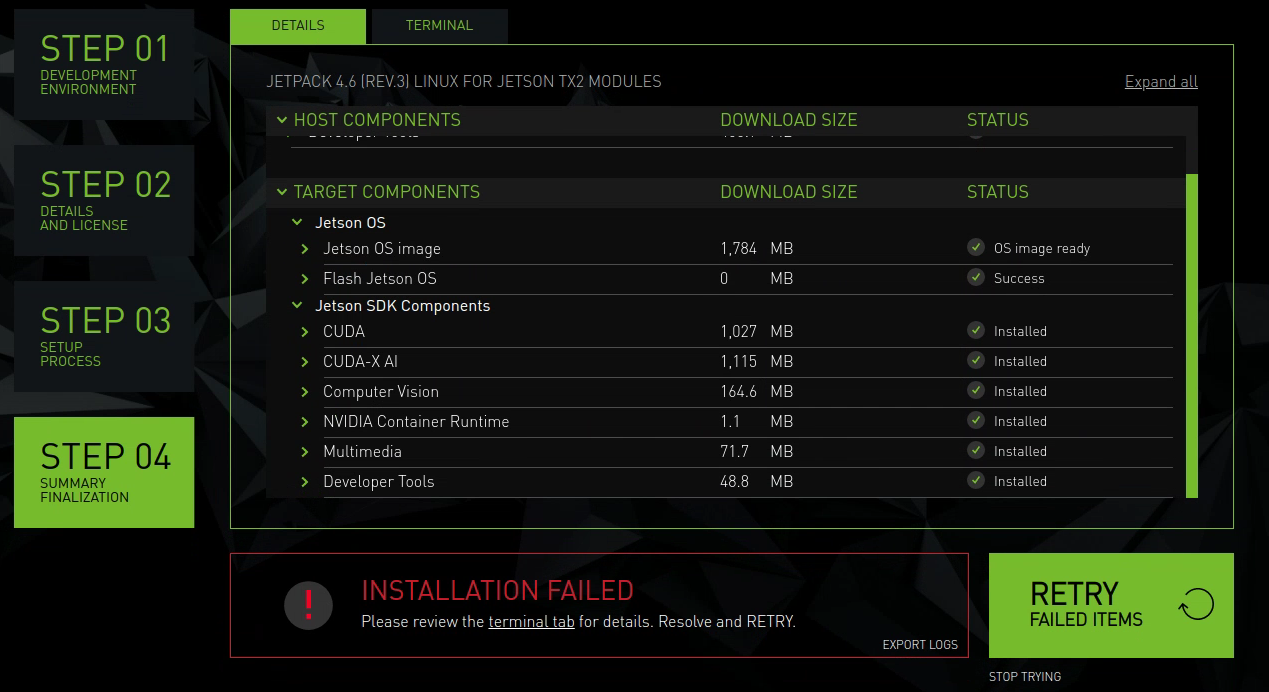
Task: Expand the NVIDIA Container Runtime row
Action: [x=305, y=422]
